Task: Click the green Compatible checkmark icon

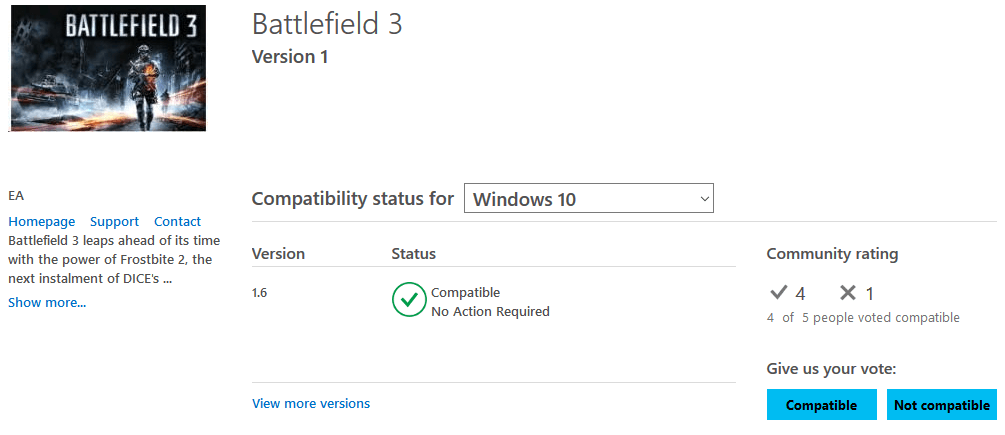Action: pyautogui.click(x=409, y=299)
